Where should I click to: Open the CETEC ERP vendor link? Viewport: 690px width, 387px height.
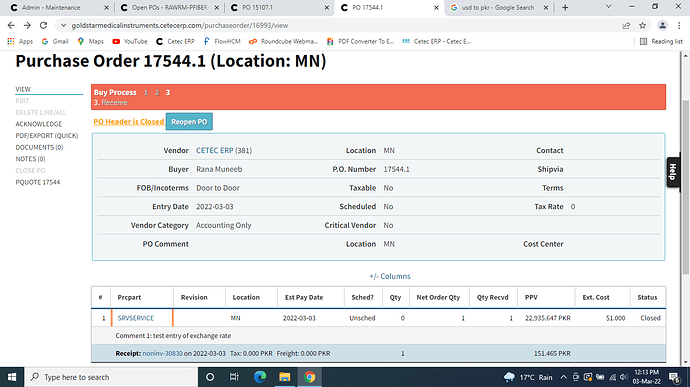[215, 151]
